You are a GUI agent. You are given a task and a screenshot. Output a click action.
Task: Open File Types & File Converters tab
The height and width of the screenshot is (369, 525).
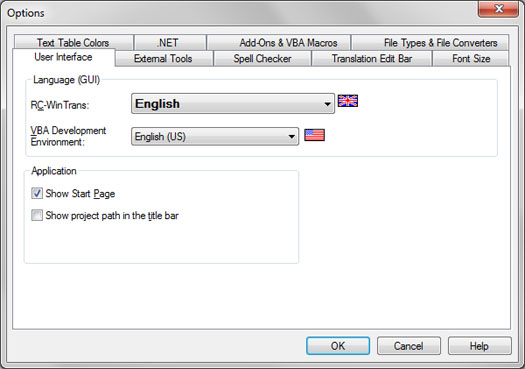(430, 43)
